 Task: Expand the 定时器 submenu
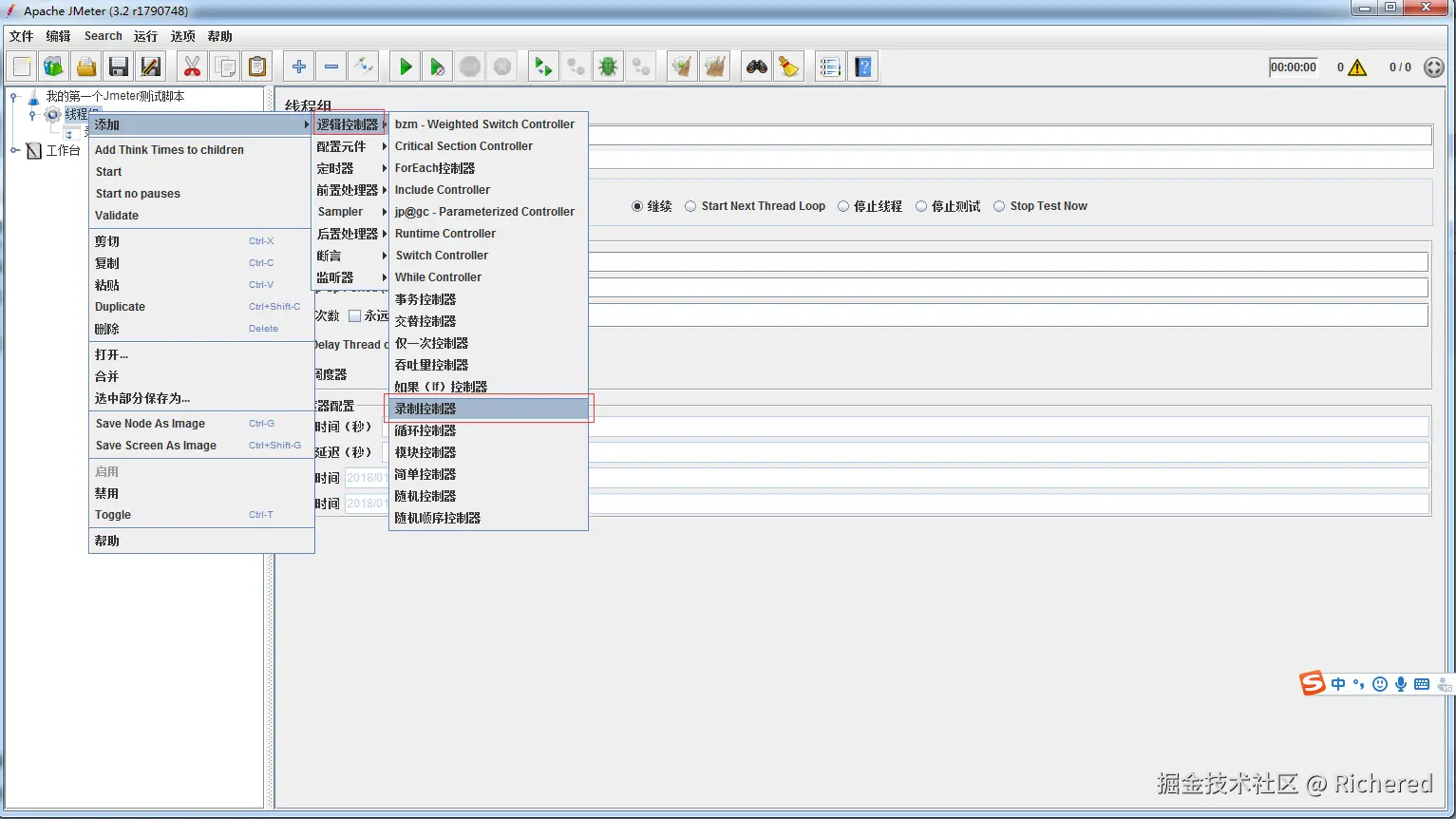[x=351, y=168]
